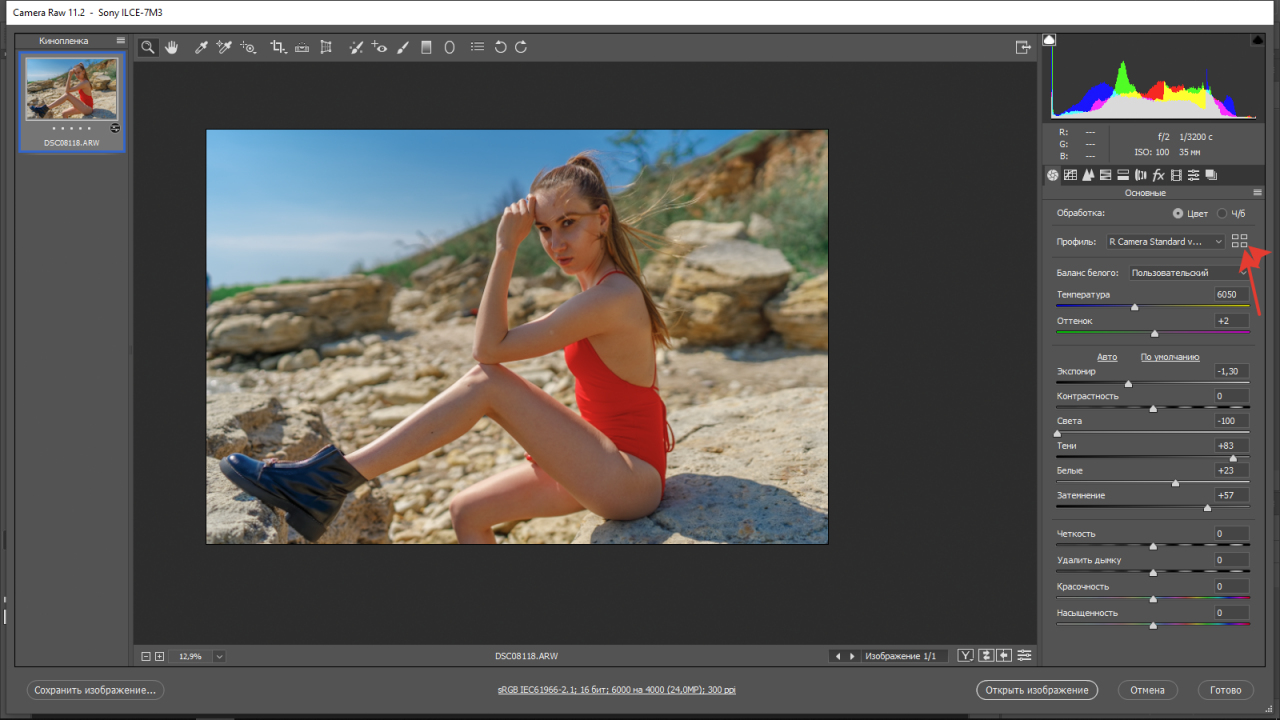The image size is (1280, 720).
Task: Select the White Balance eyedropper tool
Action: coord(201,47)
